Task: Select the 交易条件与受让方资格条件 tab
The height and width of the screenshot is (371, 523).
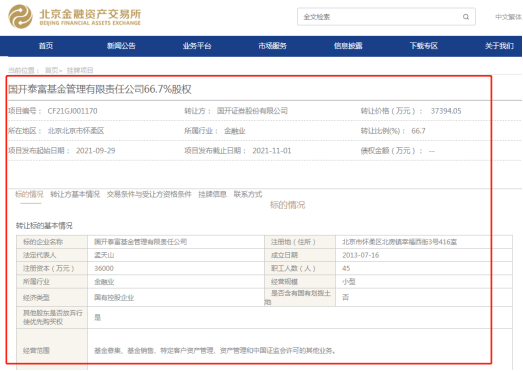Action: click(149, 194)
